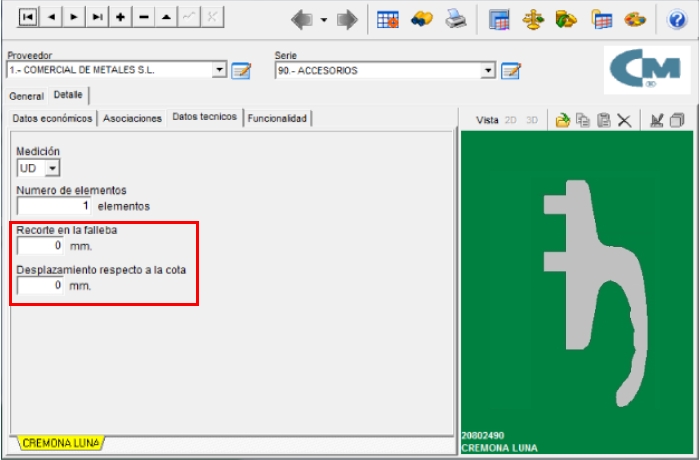Open the table grid view icon
The height and width of the screenshot is (460, 700).
click(x=388, y=20)
